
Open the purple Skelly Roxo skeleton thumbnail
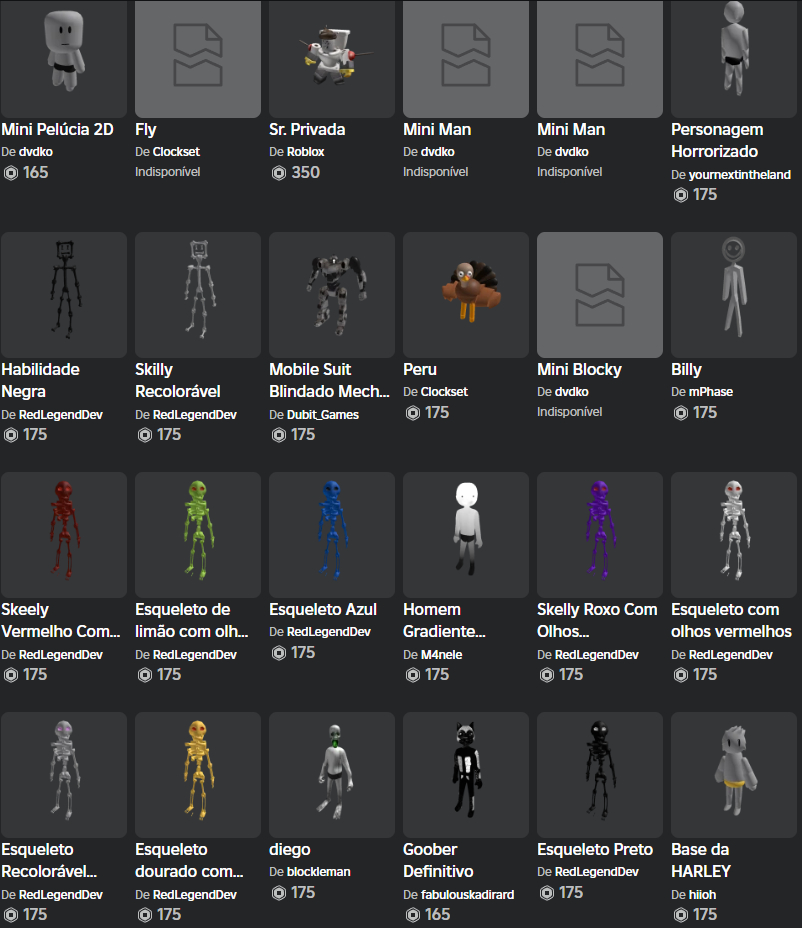click(600, 534)
